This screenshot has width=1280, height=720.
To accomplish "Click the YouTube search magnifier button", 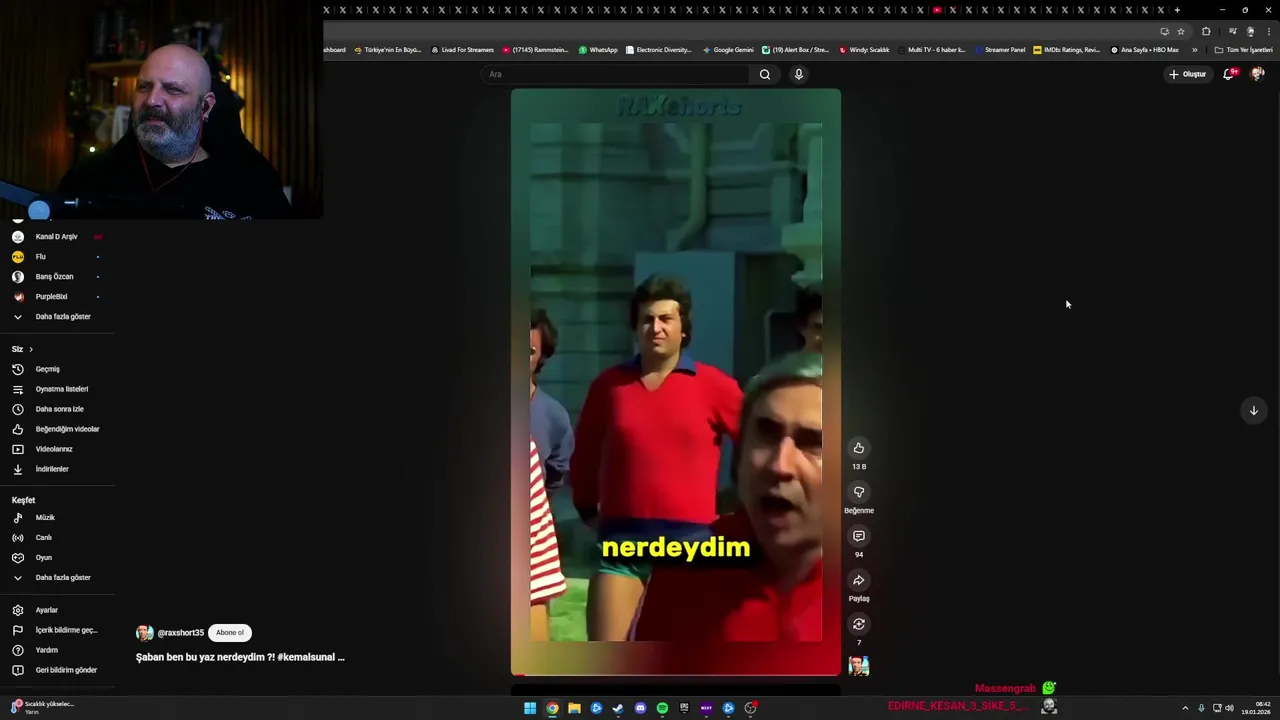I will coord(765,74).
